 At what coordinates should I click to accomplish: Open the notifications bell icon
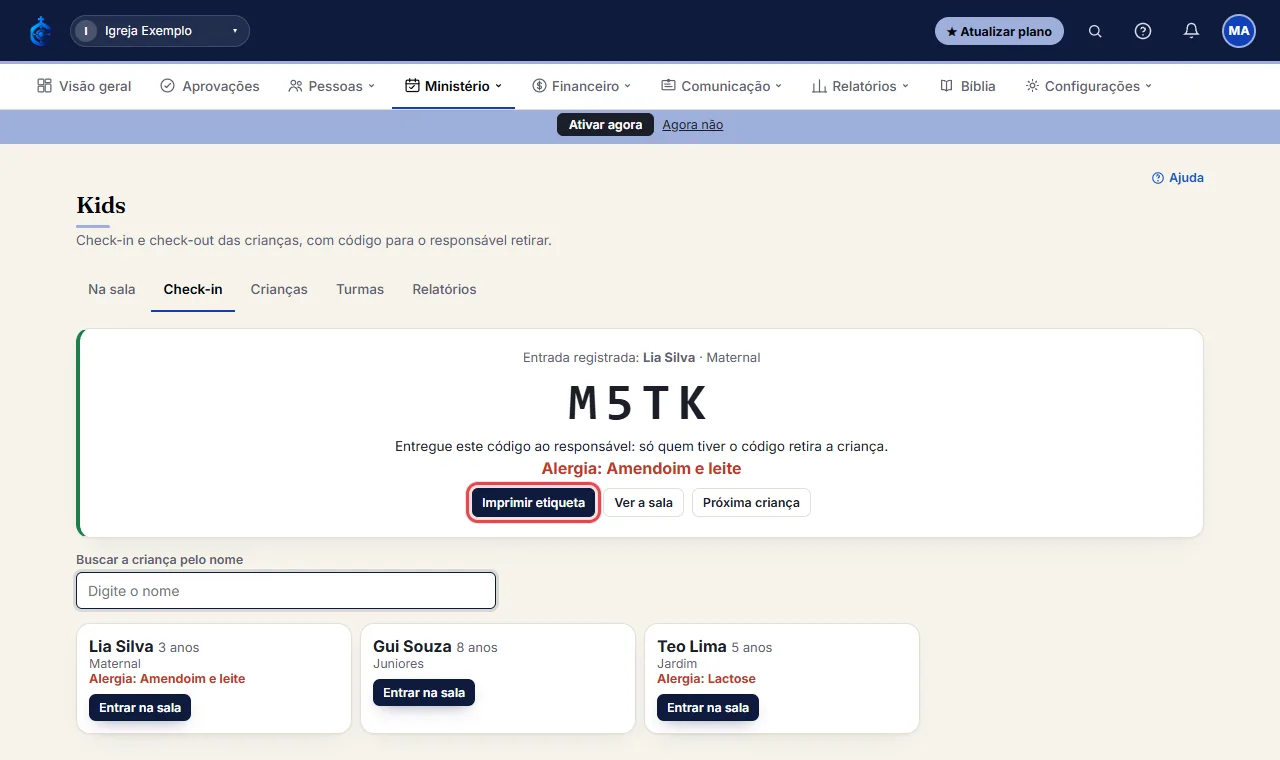(x=1191, y=31)
